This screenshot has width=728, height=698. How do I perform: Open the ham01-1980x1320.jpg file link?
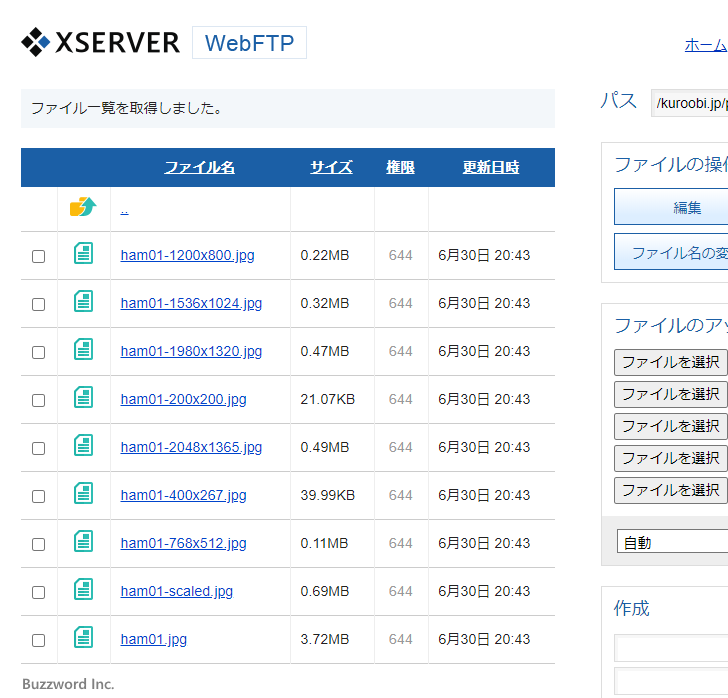coord(191,352)
